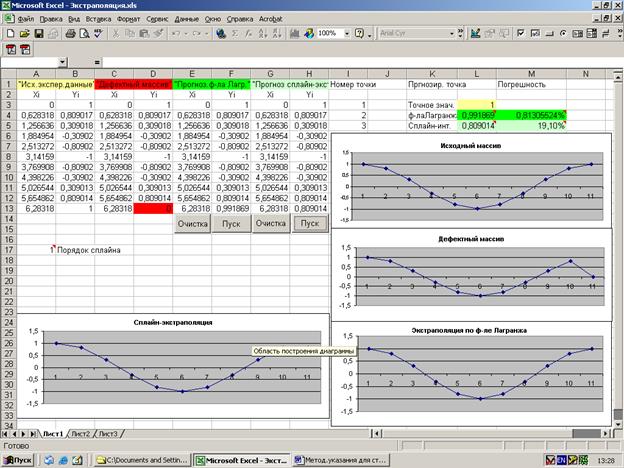Switch to the Лист3 sheet tab
Image resolution: width=624 pixels, height=468 pixels.
click(108, 434)
